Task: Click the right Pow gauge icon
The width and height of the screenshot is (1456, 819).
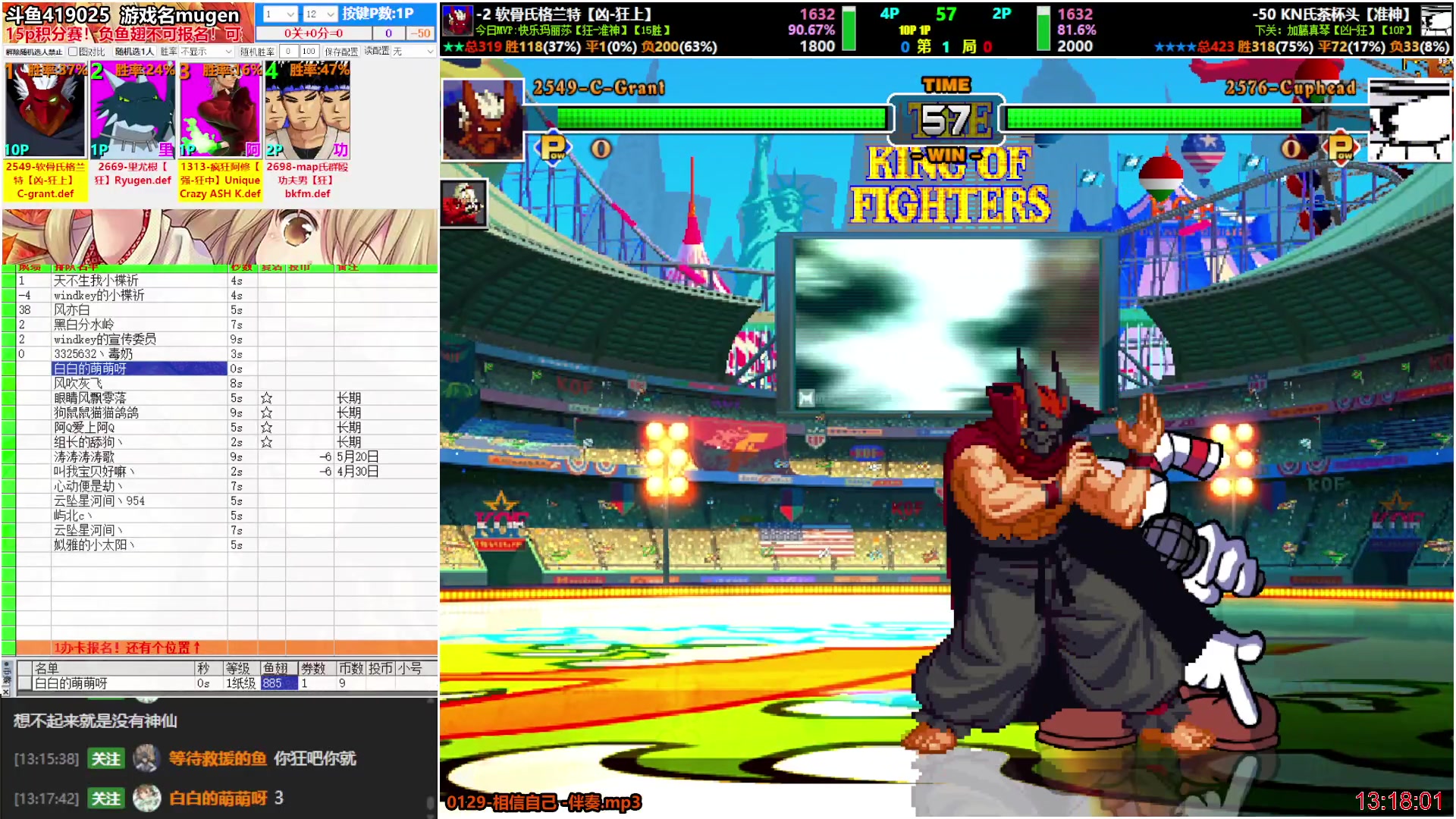Action: 1340,147
